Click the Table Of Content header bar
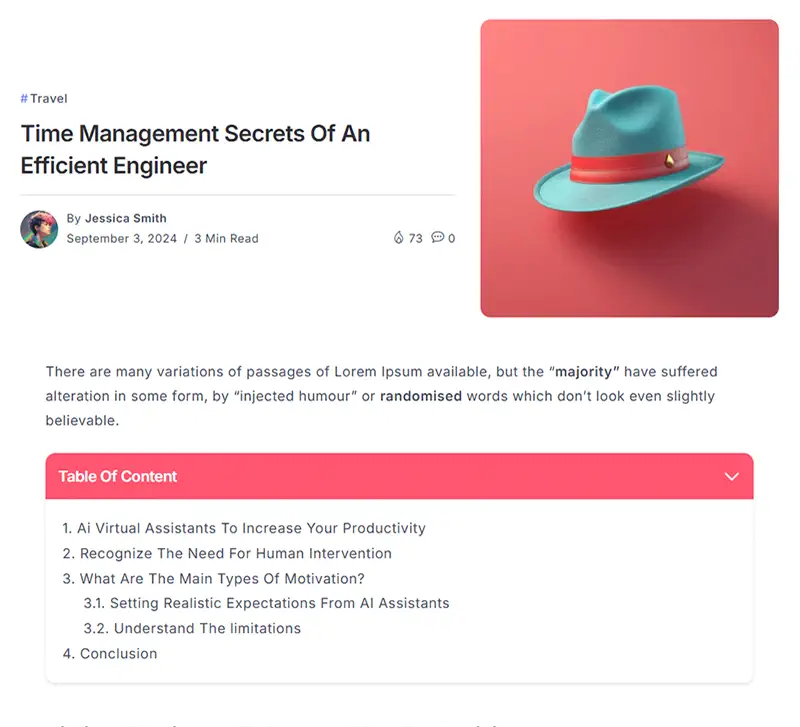Viewport: 800px width, 727px height. (x=399, y=476)
